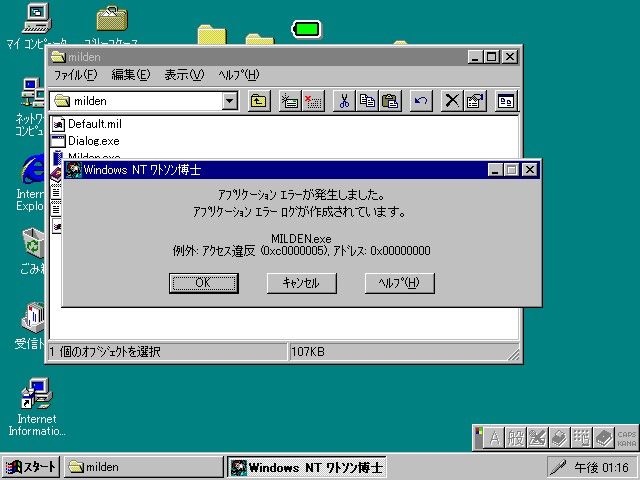Viewport: 640px width, 480px height.
Task: Click the status bar object selection text
Action: point(105,351)
